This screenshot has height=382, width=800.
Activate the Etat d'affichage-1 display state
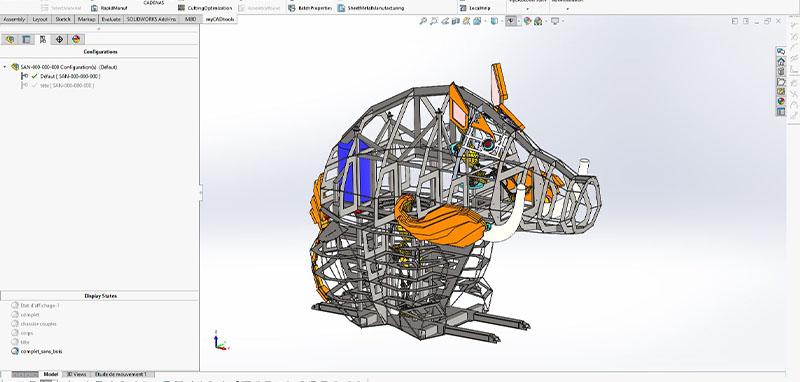click(40, 305)
